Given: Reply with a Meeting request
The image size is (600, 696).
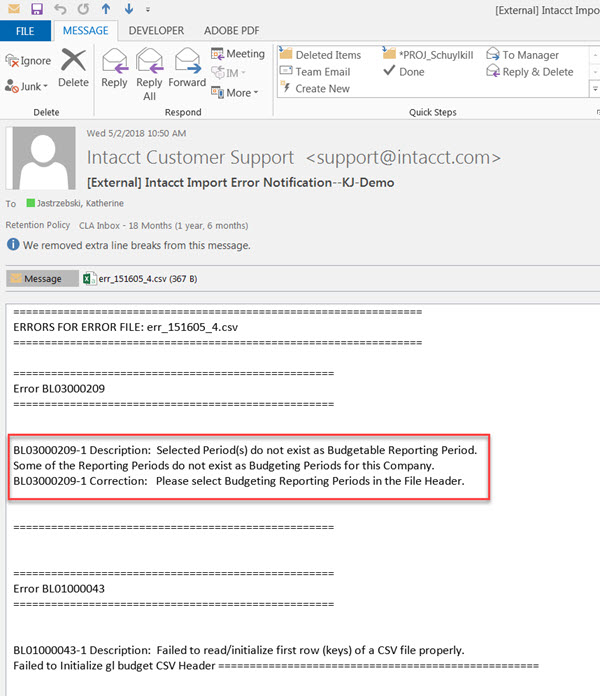Looking at the screenshot, I should pos(238,54).
